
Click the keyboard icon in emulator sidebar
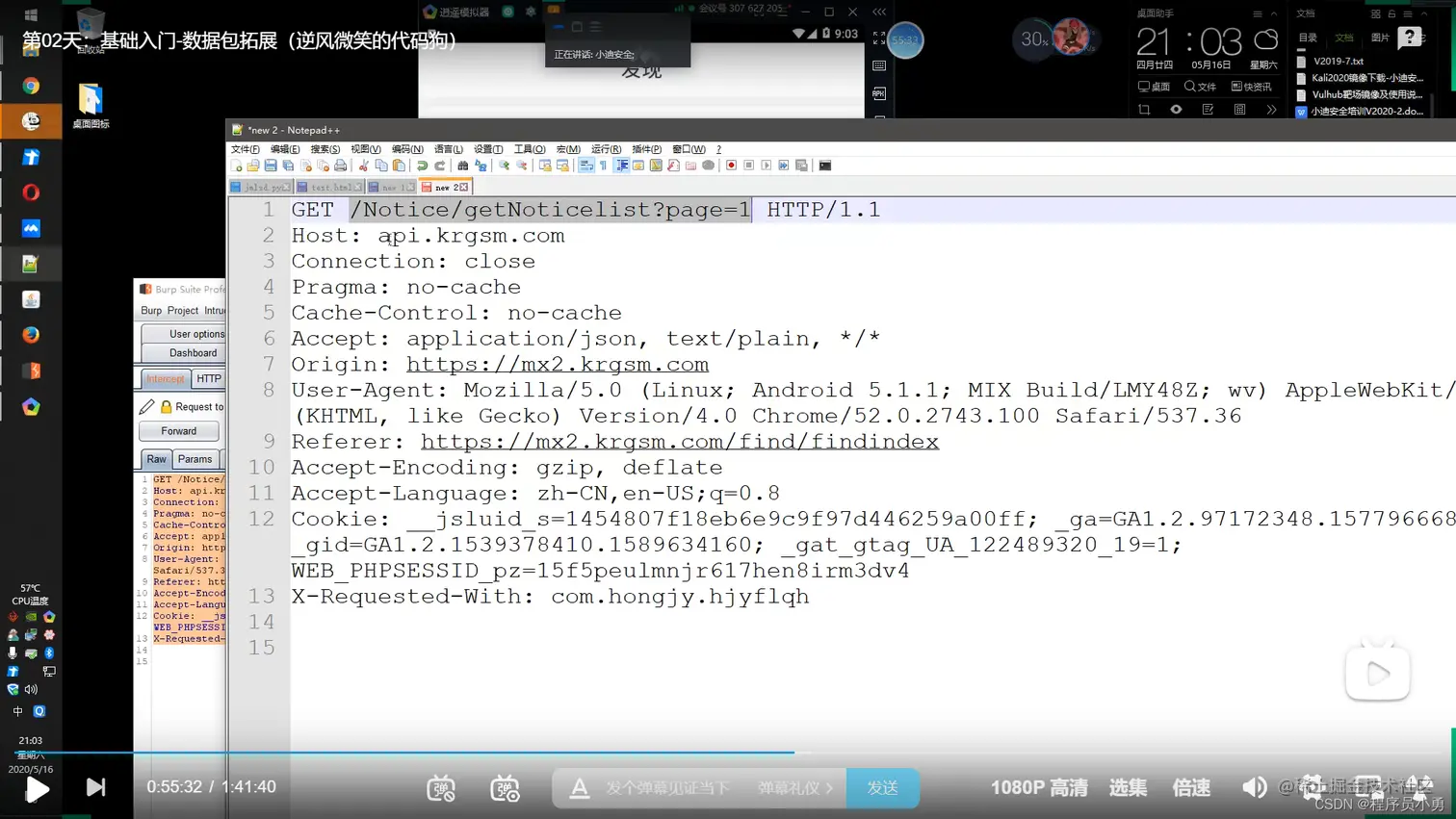click(x=879, y=65)
